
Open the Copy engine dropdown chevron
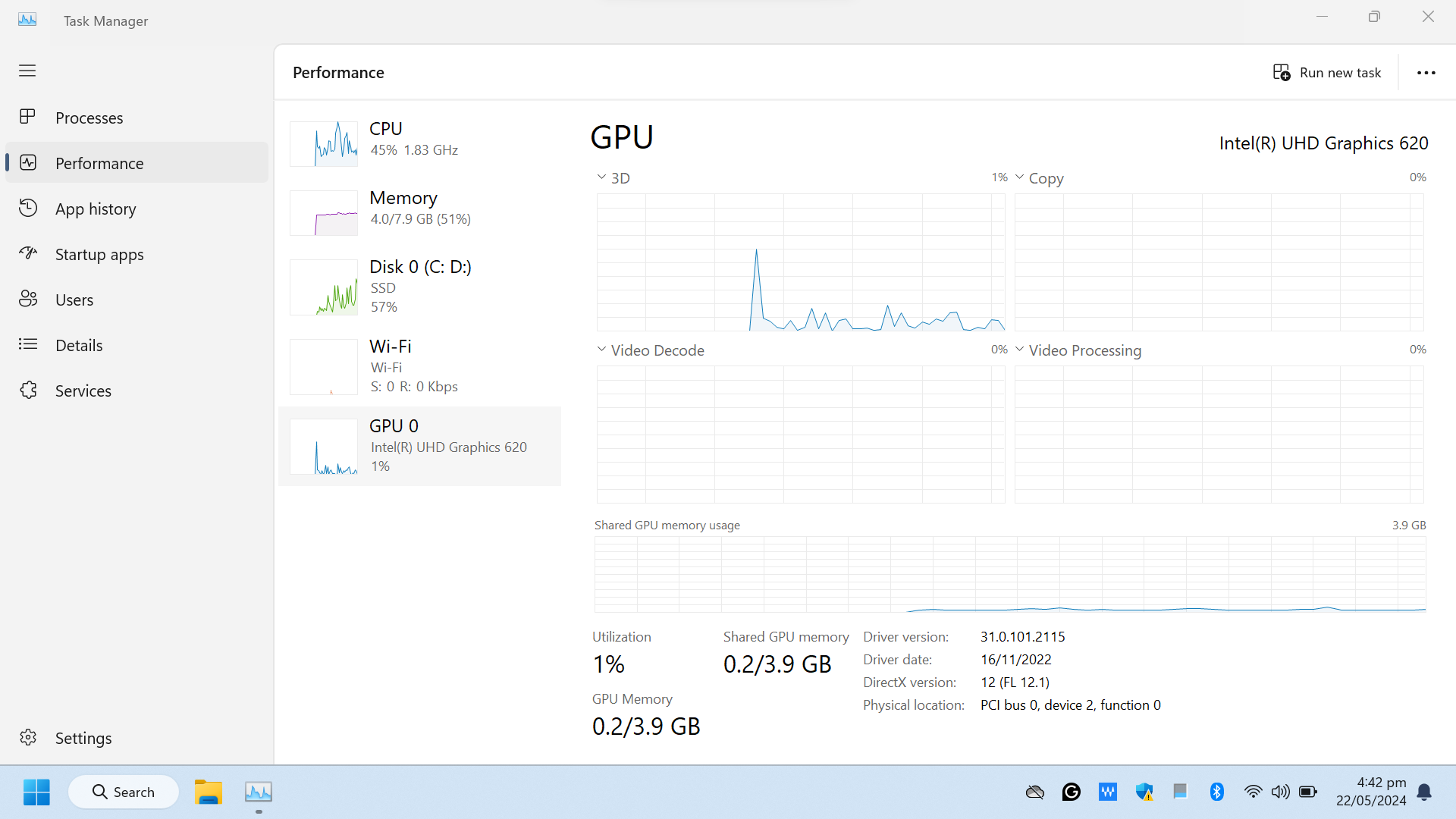click(1019, 177)
